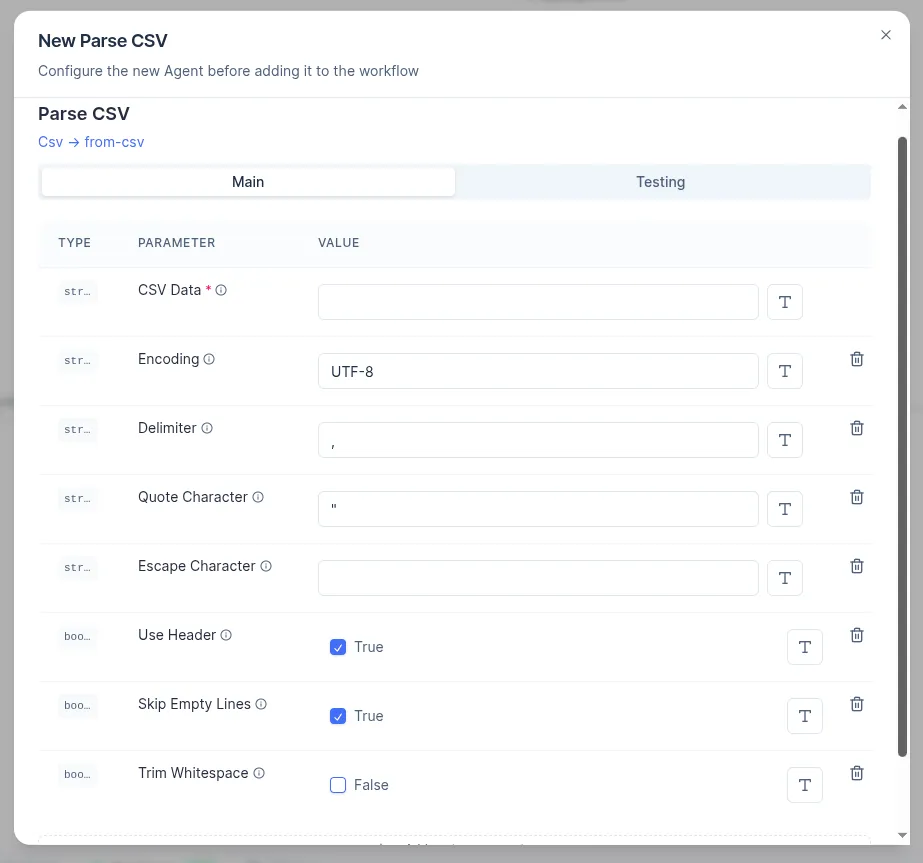
Task: Click the T icon for Skip Empty Lines
Action: [804, 715]
